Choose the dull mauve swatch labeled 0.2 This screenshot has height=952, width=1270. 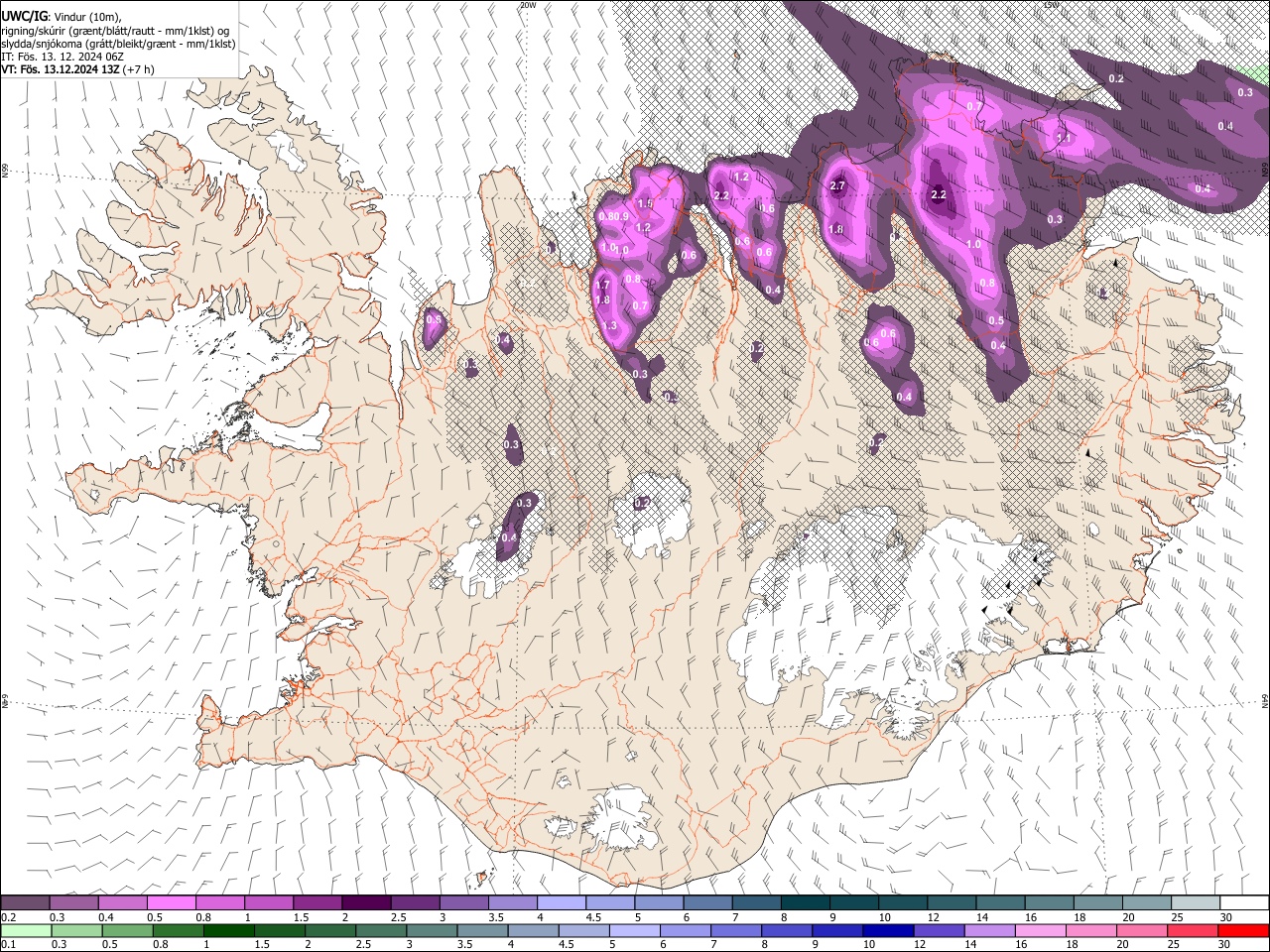(x=25, y=903)
